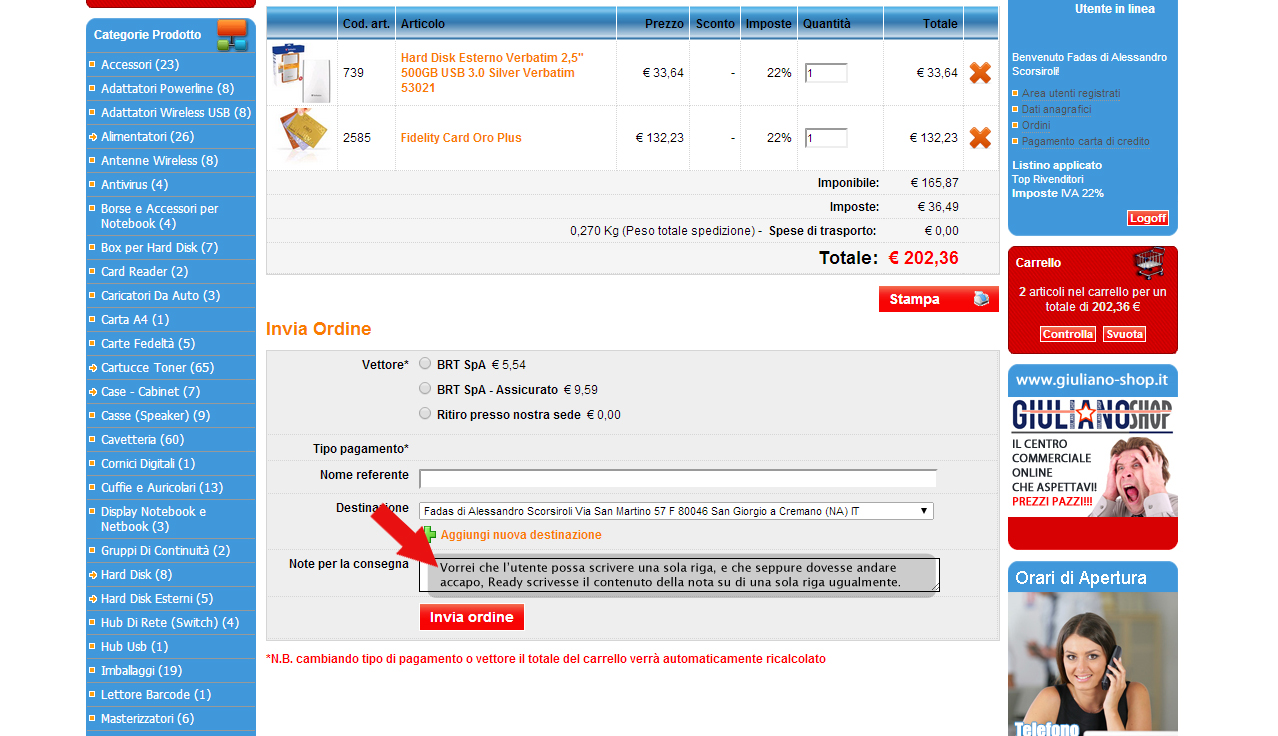Select BRT SpA - Assicurato radio button
Viewport: 1278px width, 736px height.
[426, 388]
